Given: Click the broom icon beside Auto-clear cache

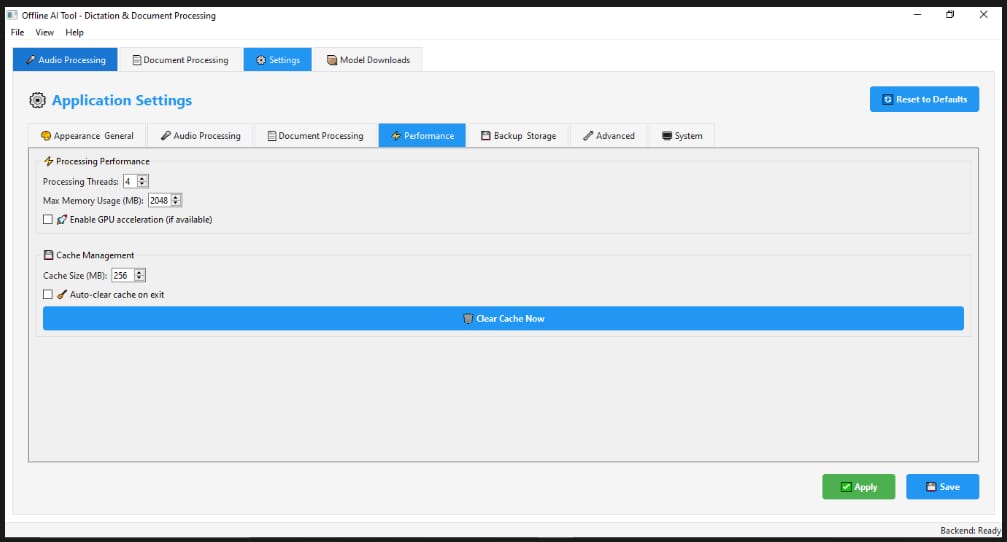Looking at the screenshot, I should (x=62, y=295).
